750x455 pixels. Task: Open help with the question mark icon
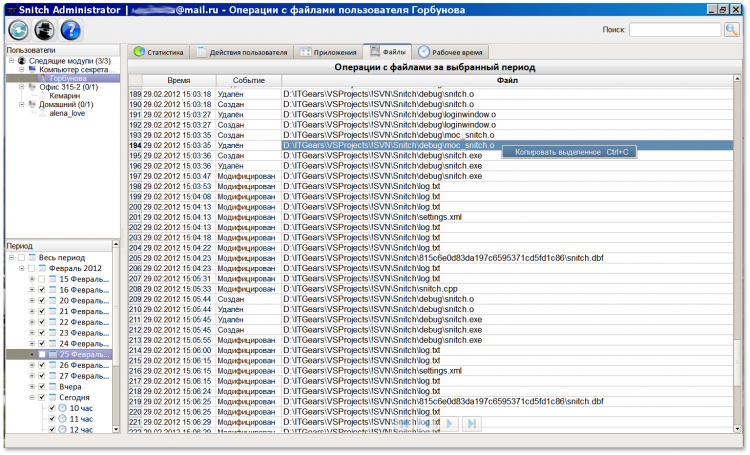[70, 30]
